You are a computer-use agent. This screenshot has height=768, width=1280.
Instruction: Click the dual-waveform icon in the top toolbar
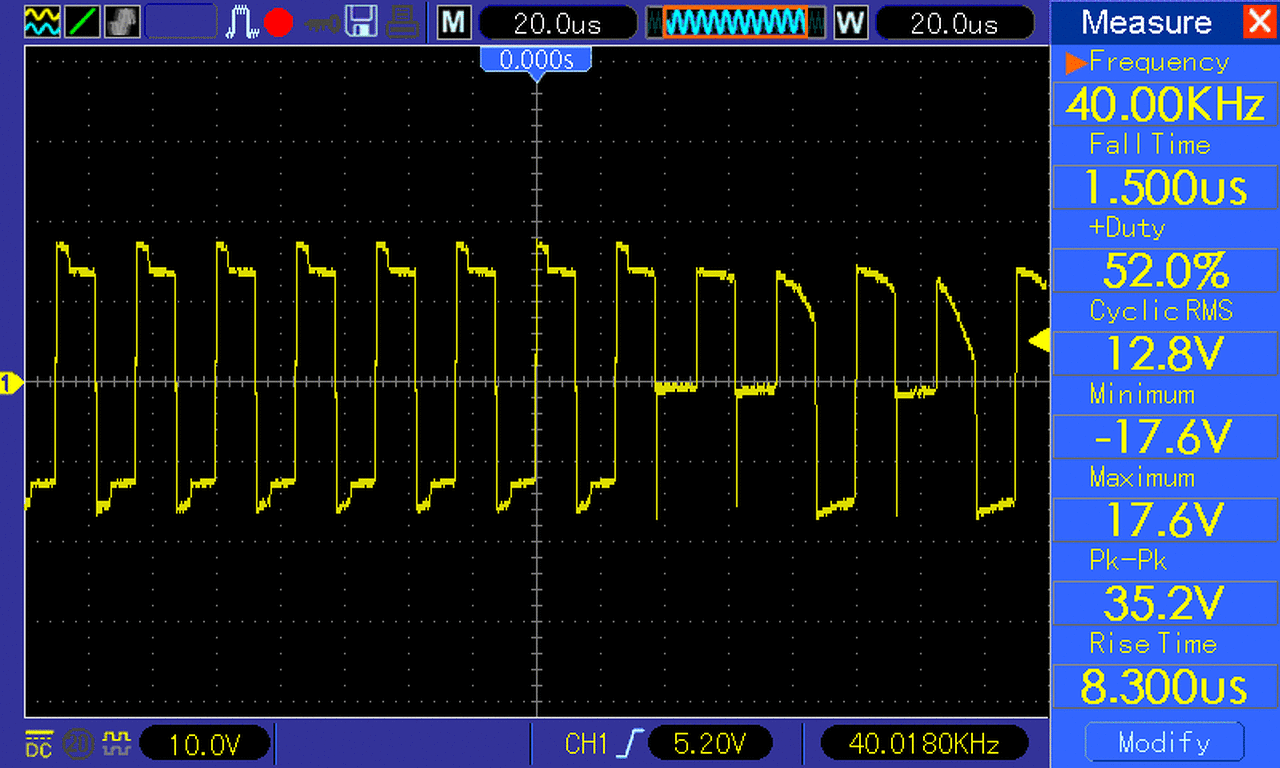click(42, 21)
